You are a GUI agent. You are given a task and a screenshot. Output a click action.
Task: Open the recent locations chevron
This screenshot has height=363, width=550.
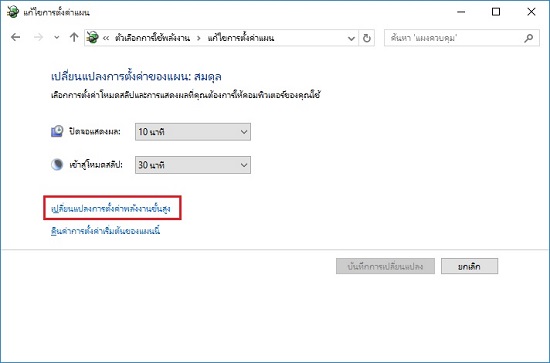56,38
